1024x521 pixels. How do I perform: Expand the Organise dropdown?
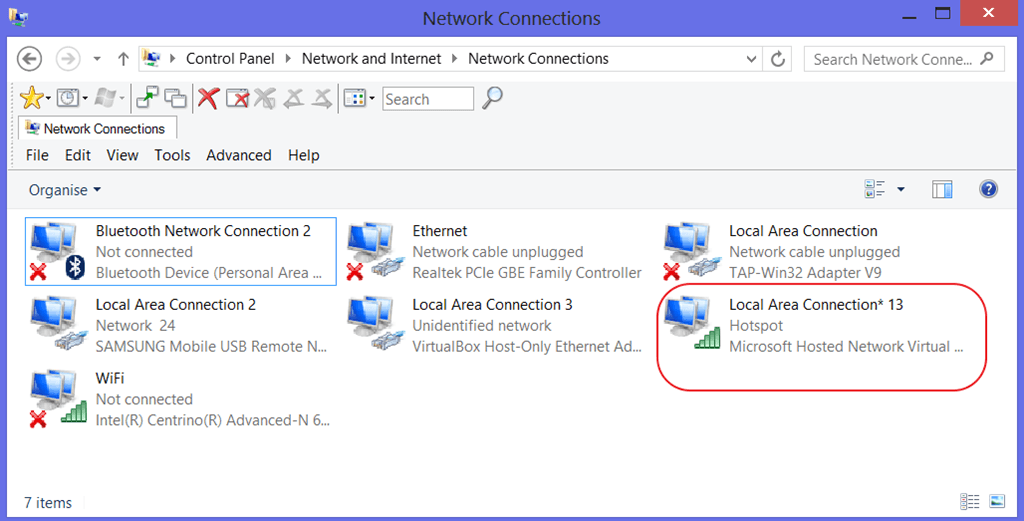[x=65, y=190]
